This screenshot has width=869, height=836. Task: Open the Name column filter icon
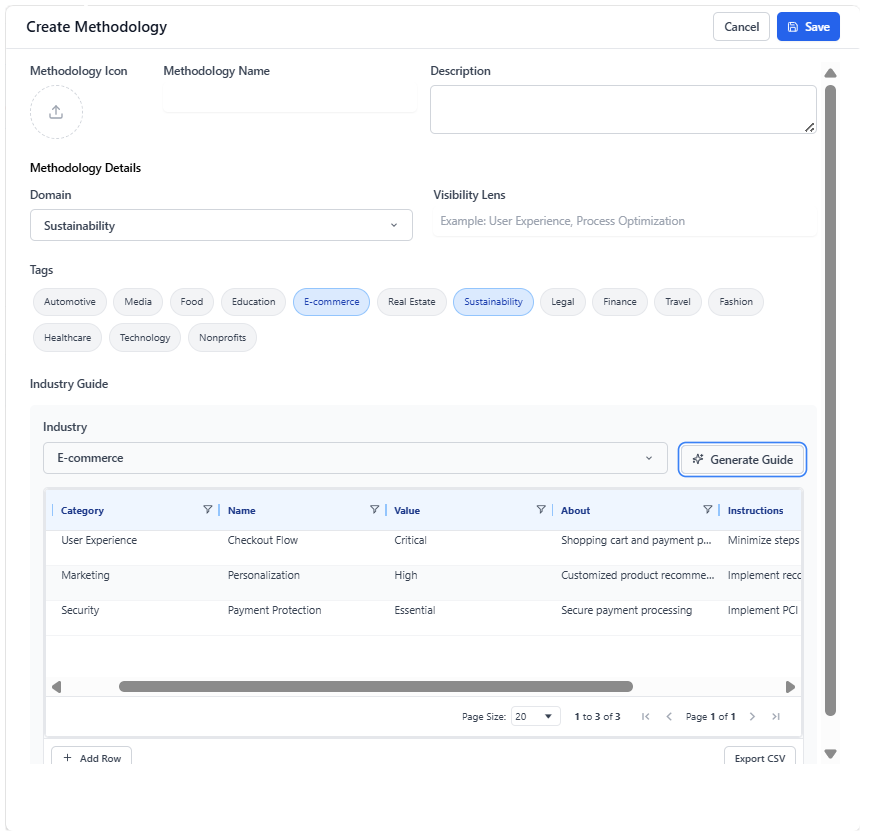(374, 510)
